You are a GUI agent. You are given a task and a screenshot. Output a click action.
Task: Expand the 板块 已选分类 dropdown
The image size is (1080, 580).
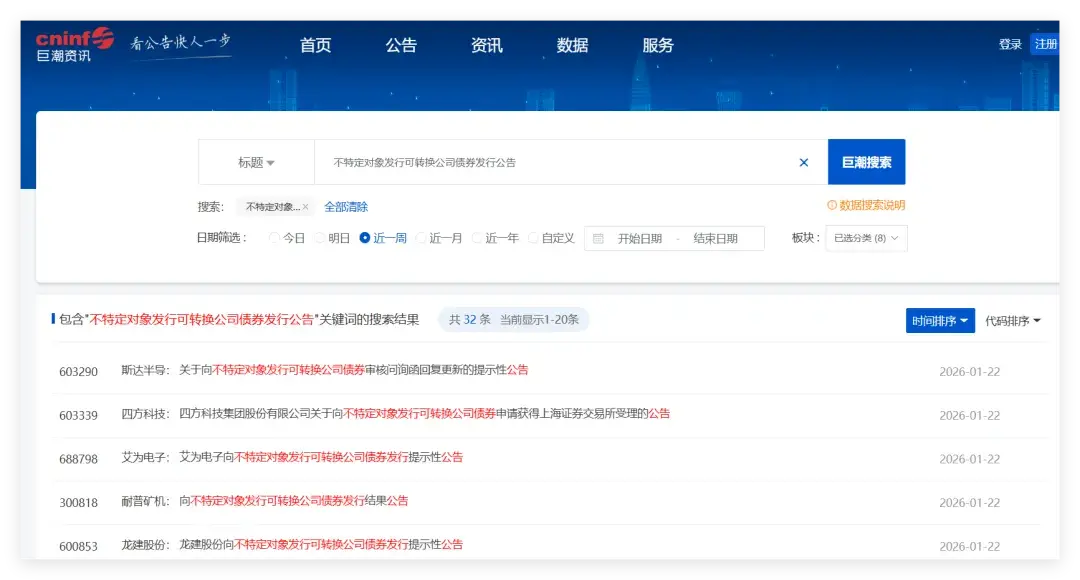pyautogui.click(x=866, y=238)
